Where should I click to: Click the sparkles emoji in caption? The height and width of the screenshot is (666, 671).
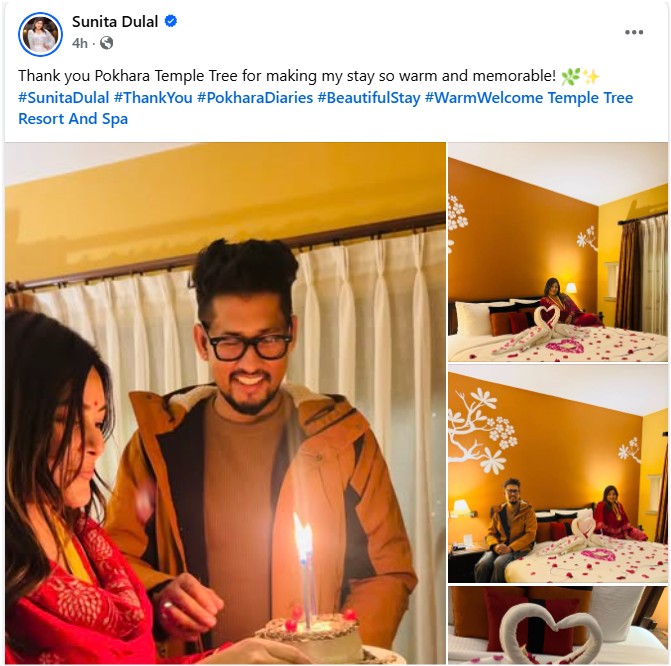pyautogui.click(x=591, y=76)
